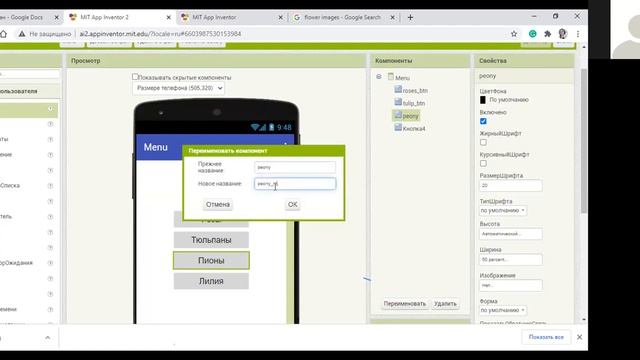The height and width of the screenshot is (360, 640).
Task: Select Кнопка4 in components tree
Action: [x=414, y=129]
